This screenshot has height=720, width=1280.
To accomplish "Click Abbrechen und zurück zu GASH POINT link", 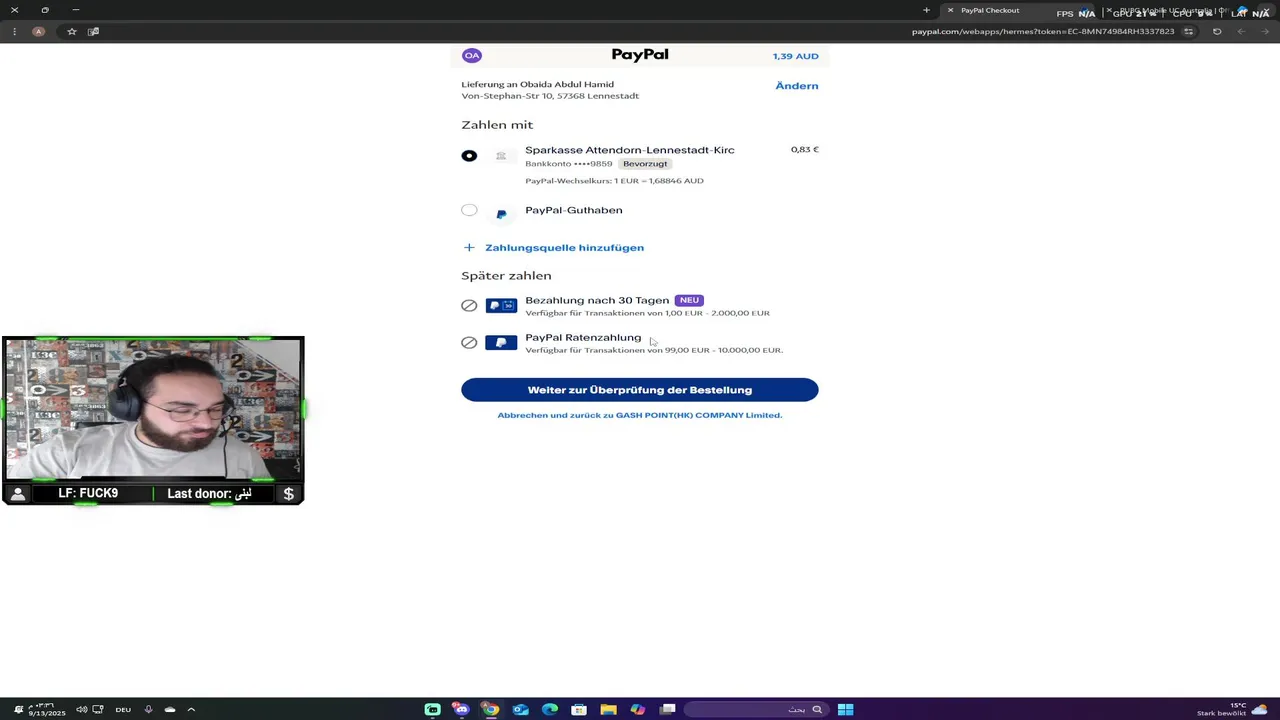I will click(x=640, y=415).
